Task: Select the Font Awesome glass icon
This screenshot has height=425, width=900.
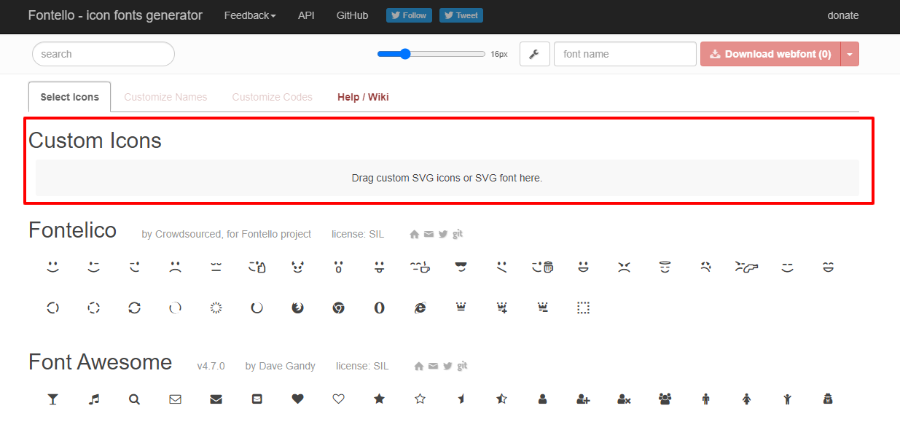Action: [x=53, y=399]
